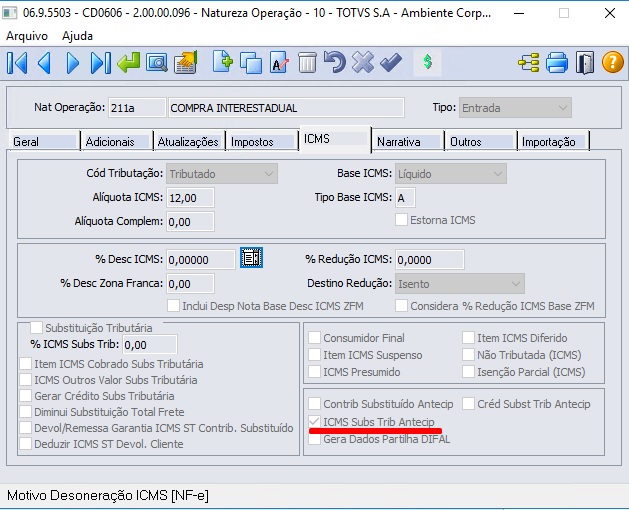Open the Arquivo menu
Screen dimensions: 629x510
(27, 36)
